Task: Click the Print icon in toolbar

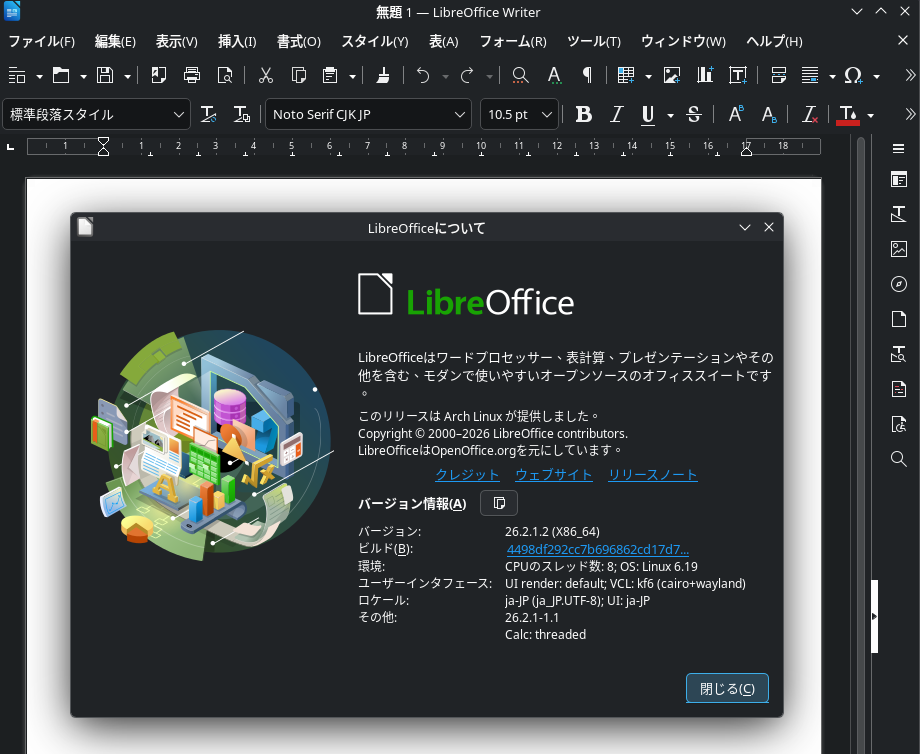Action: [x=192, y=75]
